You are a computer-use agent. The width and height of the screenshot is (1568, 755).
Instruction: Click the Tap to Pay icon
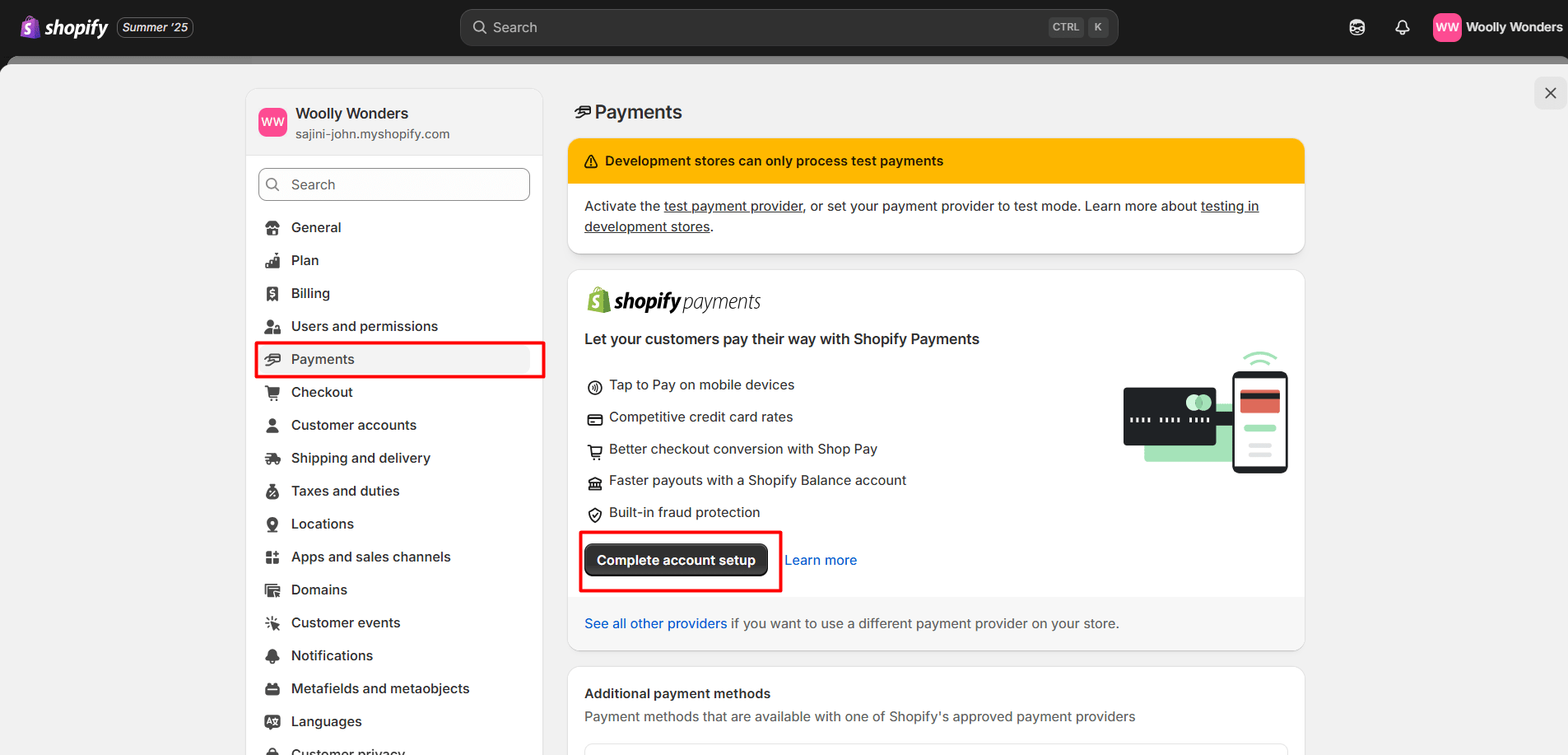point(595,387)
